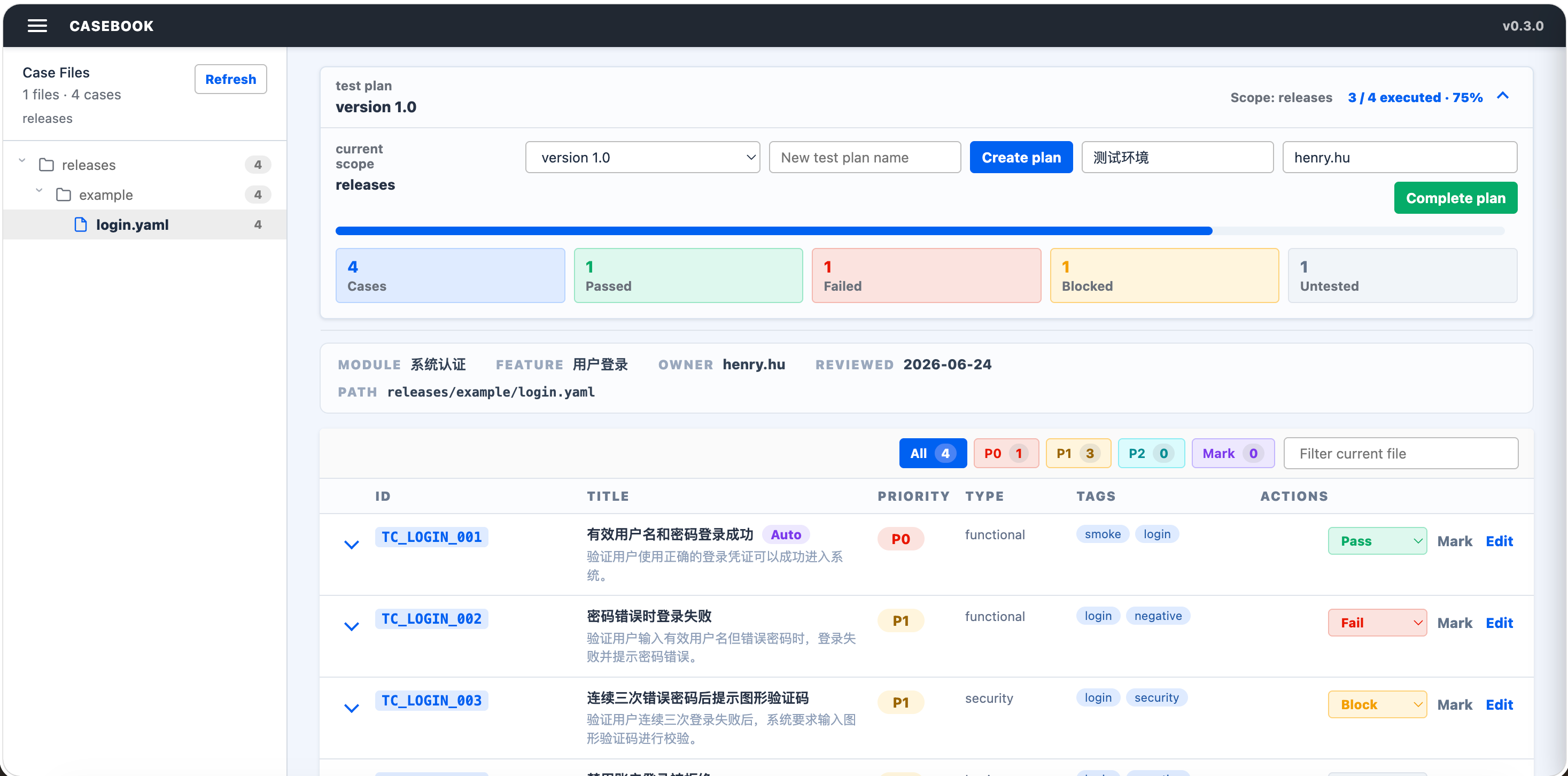Collapse the example tree node

(x=39, y=190)
